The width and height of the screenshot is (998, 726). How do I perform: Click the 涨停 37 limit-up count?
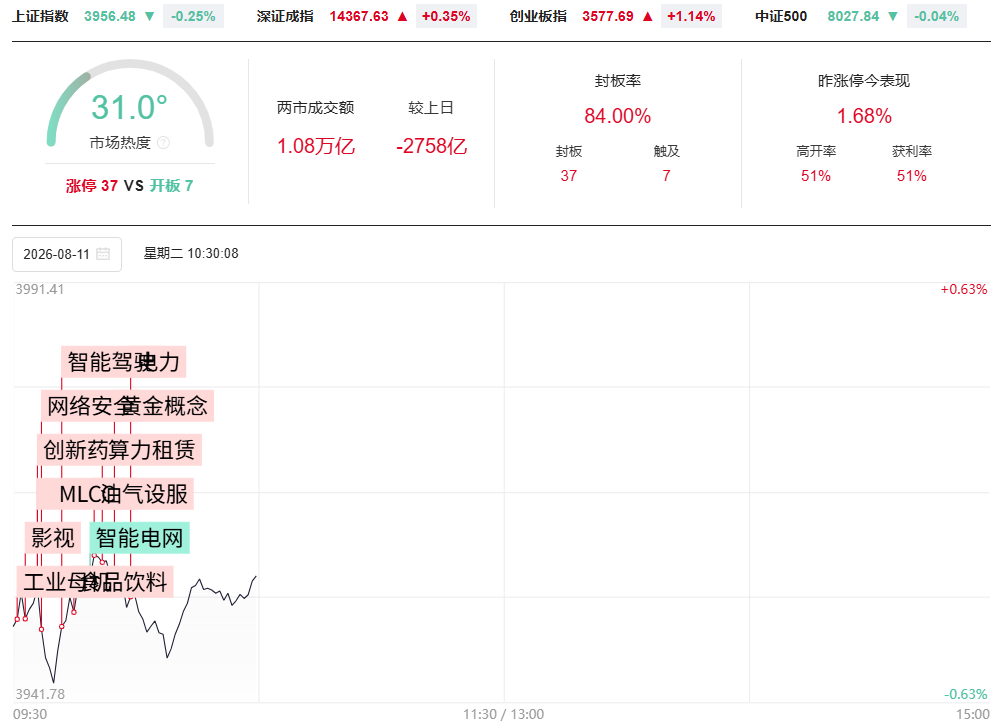click(92, 186)
